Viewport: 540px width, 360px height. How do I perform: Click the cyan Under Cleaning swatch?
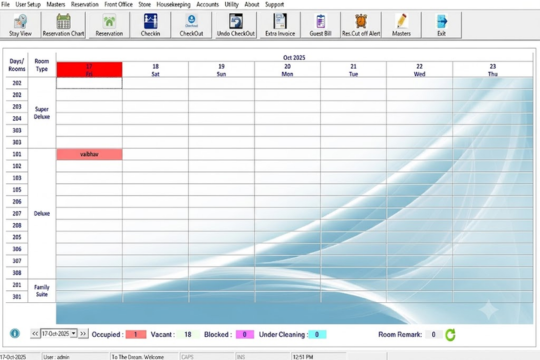[317, 334]
